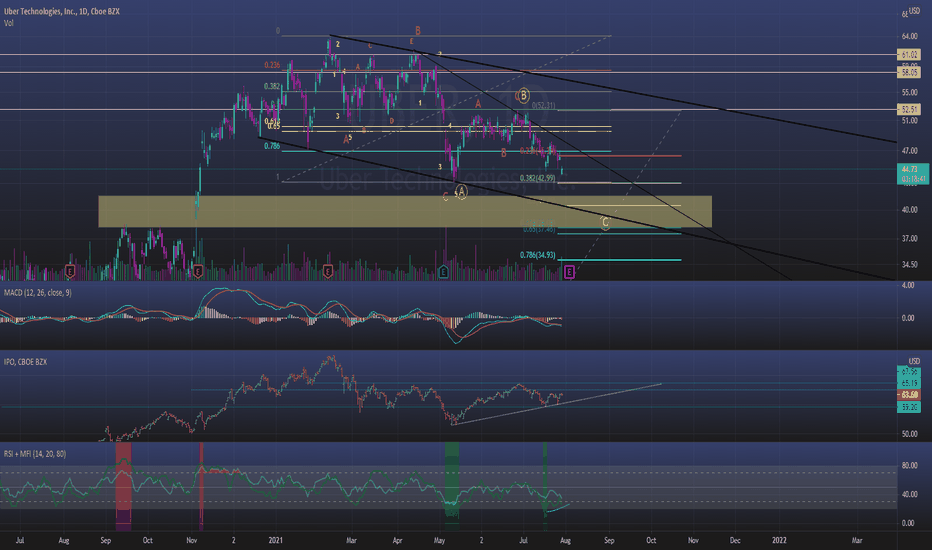
Task: Open the USD currency selector on IPO pane axis
Action: point(914,361)
